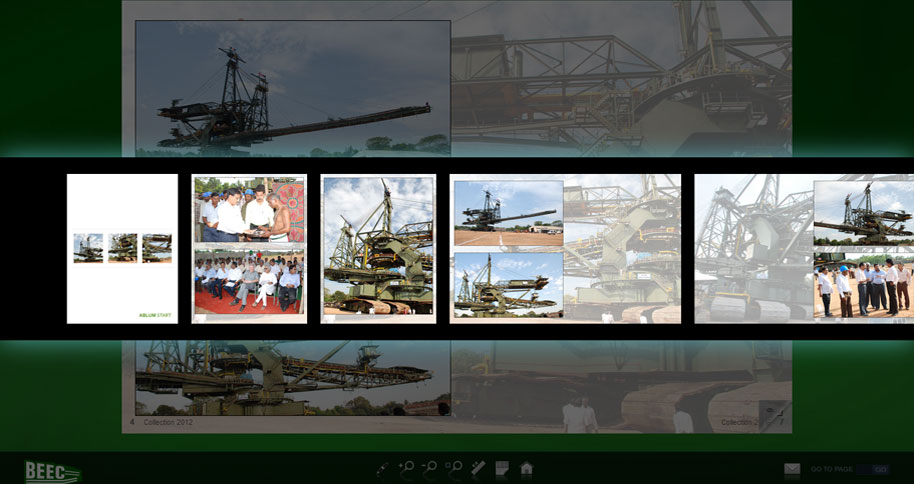Open the sticky note icon in toolbar
Viewport: 914px width, 484px height.
502,468
